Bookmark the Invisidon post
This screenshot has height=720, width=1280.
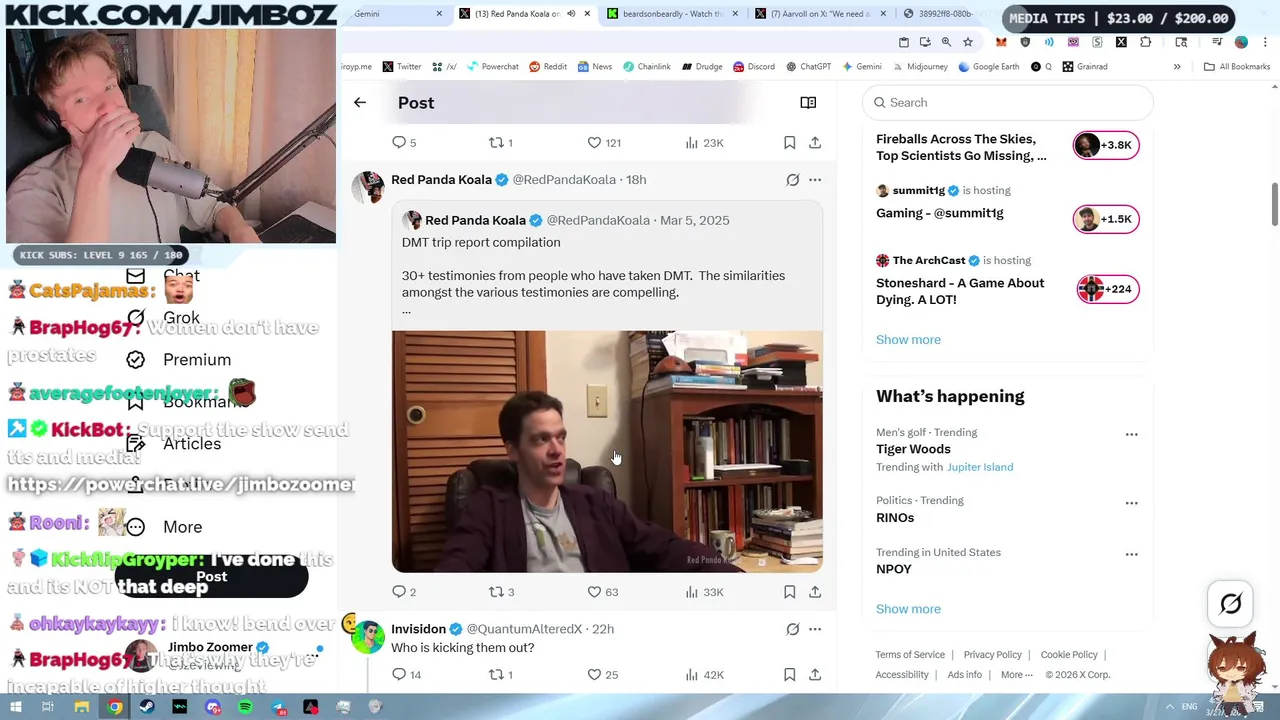pos(789,675)
